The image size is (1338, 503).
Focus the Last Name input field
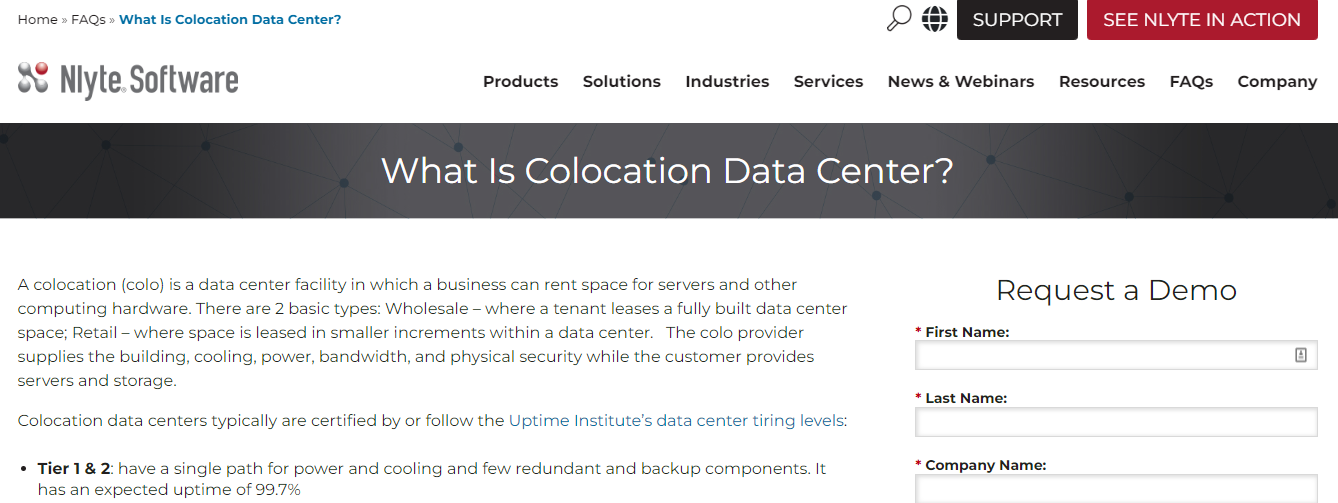(x=1116, y=422)
